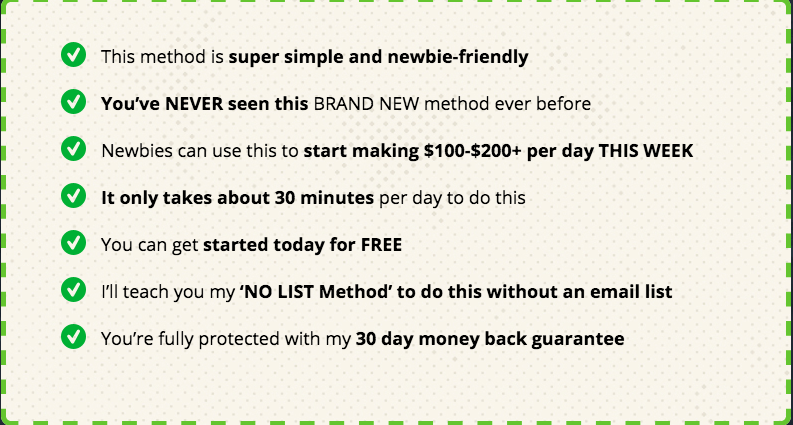Click the checkmark beside '30 minutes per day' item

point(73,196)
